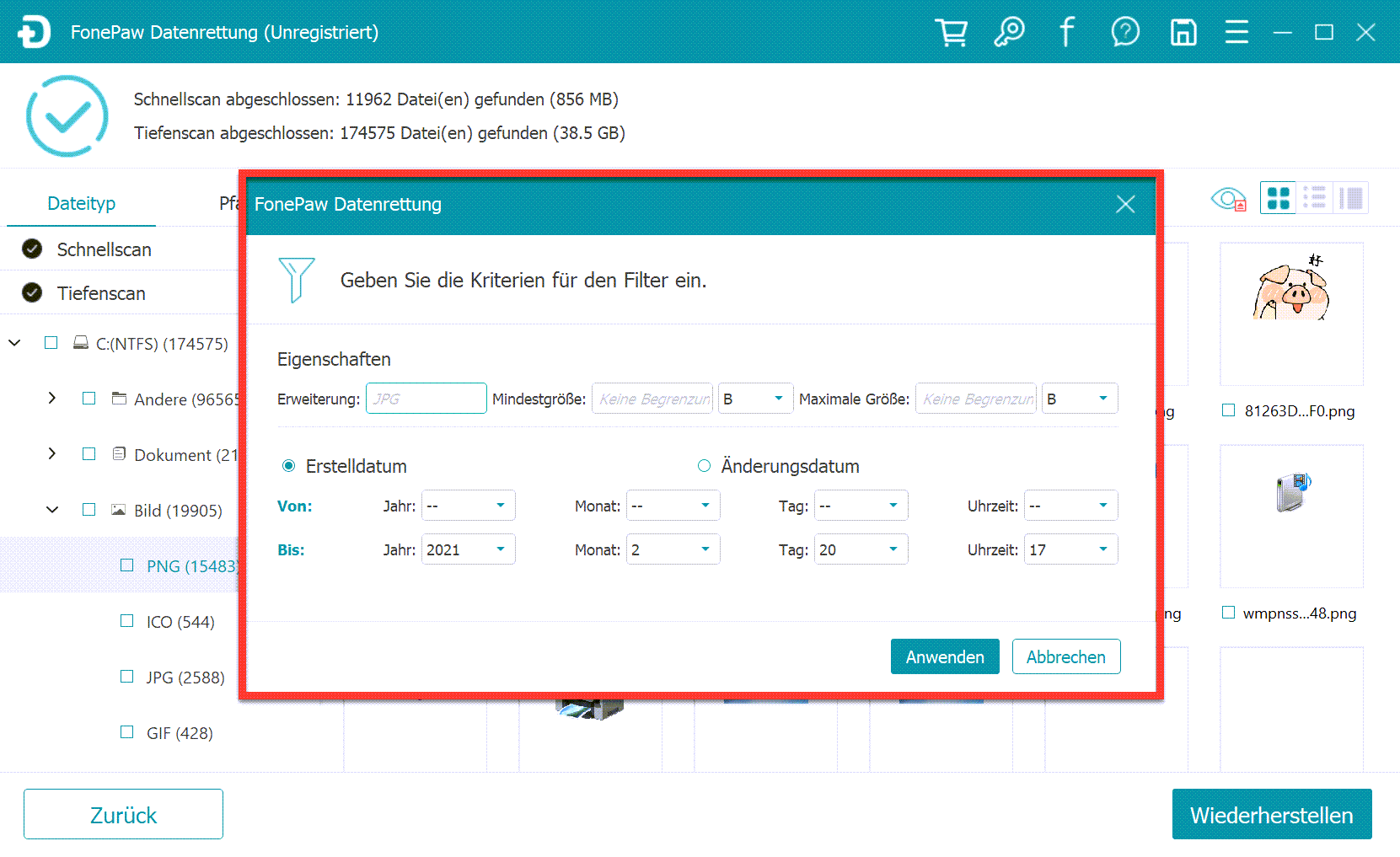Open the help chat bubble icon
This screenshot has height=857, width=1400.
coord(1125,33)
